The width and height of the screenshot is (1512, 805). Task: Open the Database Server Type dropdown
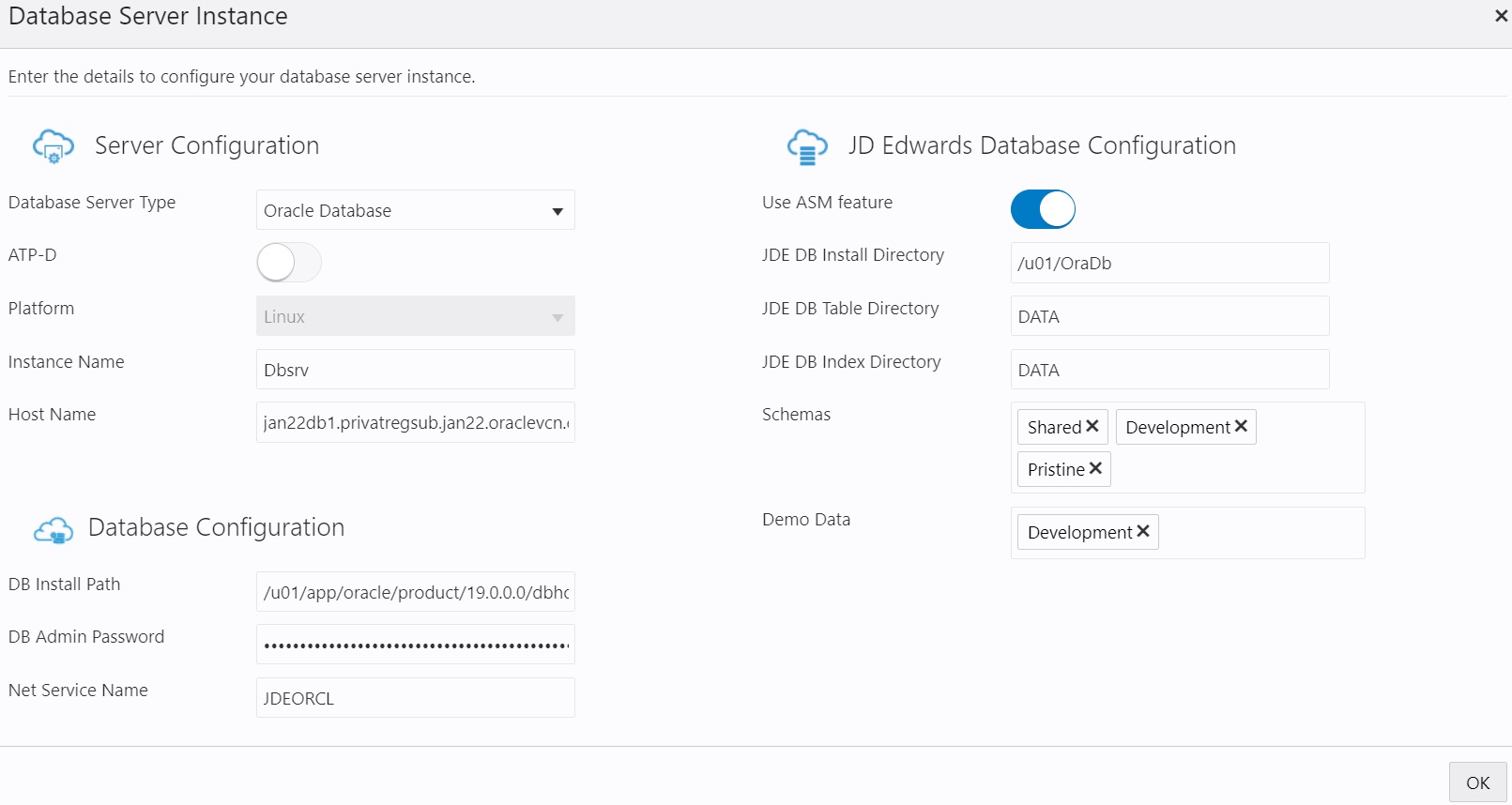point(415,210)
